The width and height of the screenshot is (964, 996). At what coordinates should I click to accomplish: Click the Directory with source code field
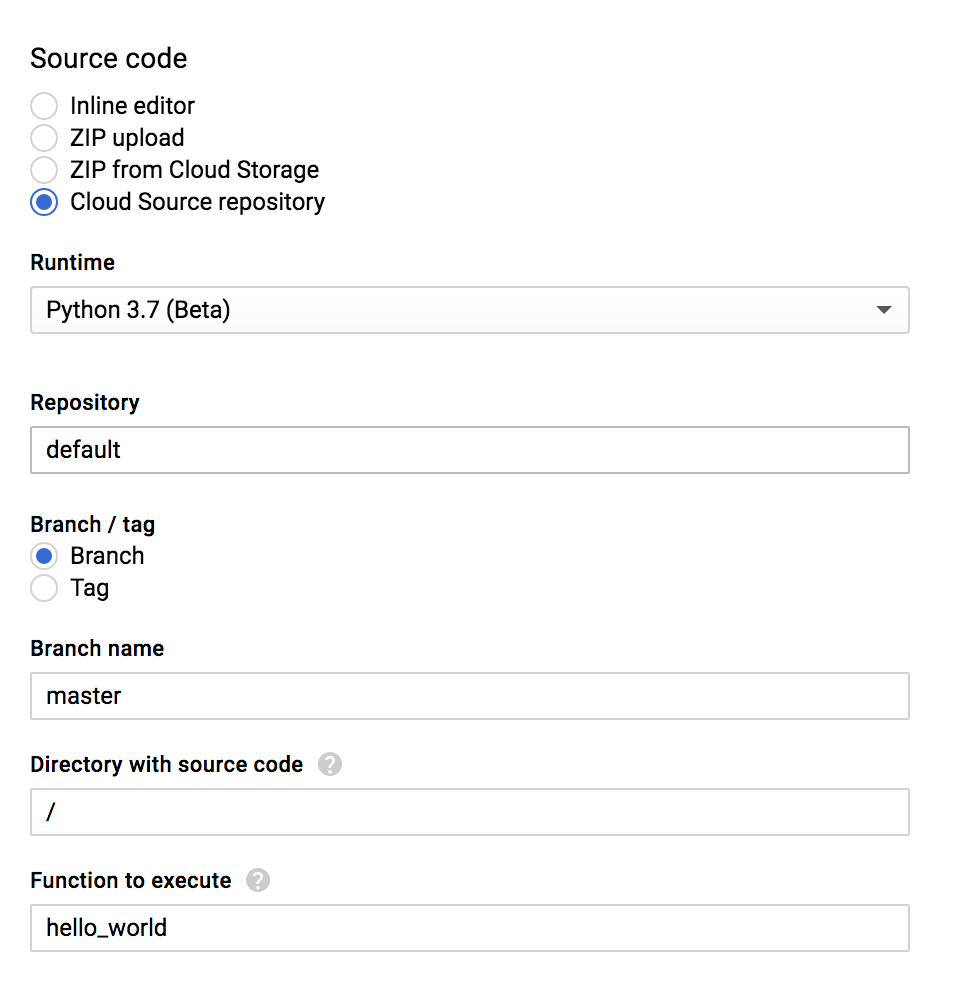click(470, 812)
